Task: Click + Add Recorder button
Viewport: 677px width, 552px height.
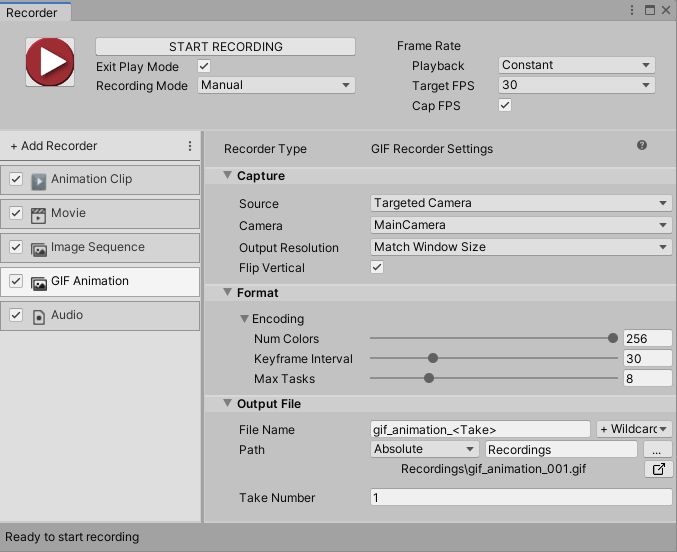Action: [54, 146]
